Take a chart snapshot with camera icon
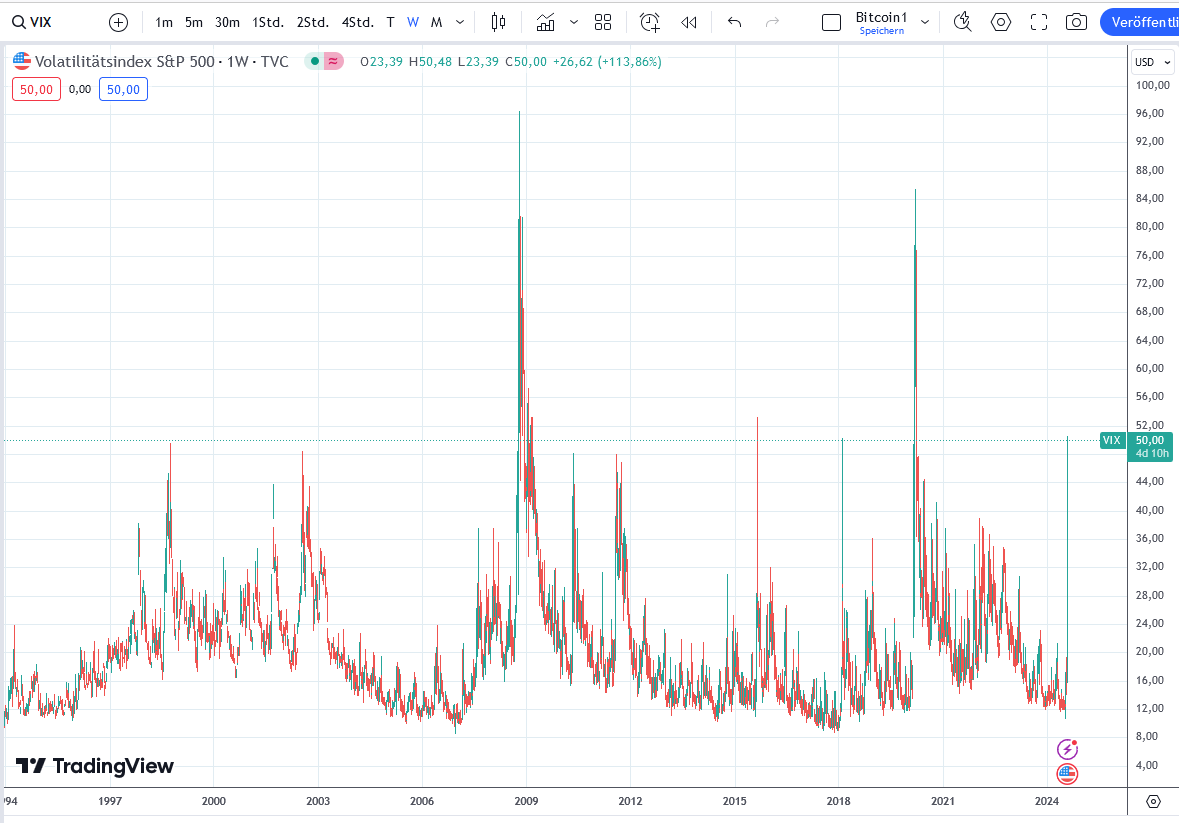This screenshot has width=1179, height=823. (x=1076, y=22)
